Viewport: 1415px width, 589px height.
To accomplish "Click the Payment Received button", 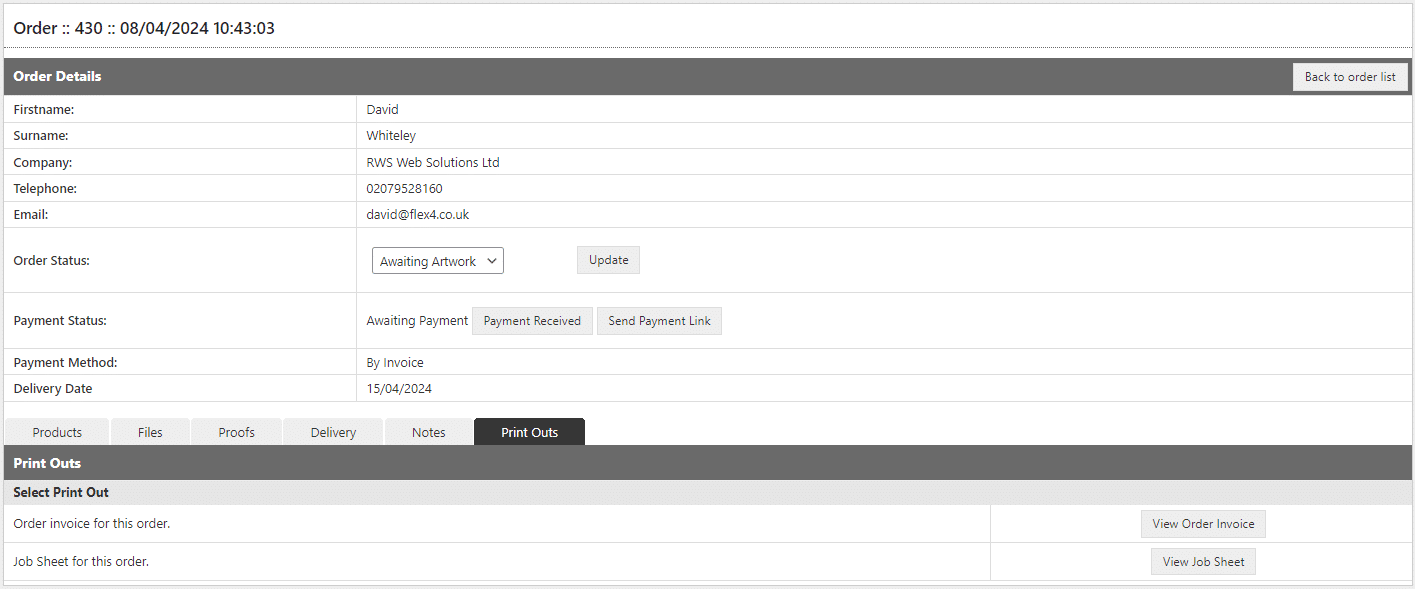I will tap(532, 320).
